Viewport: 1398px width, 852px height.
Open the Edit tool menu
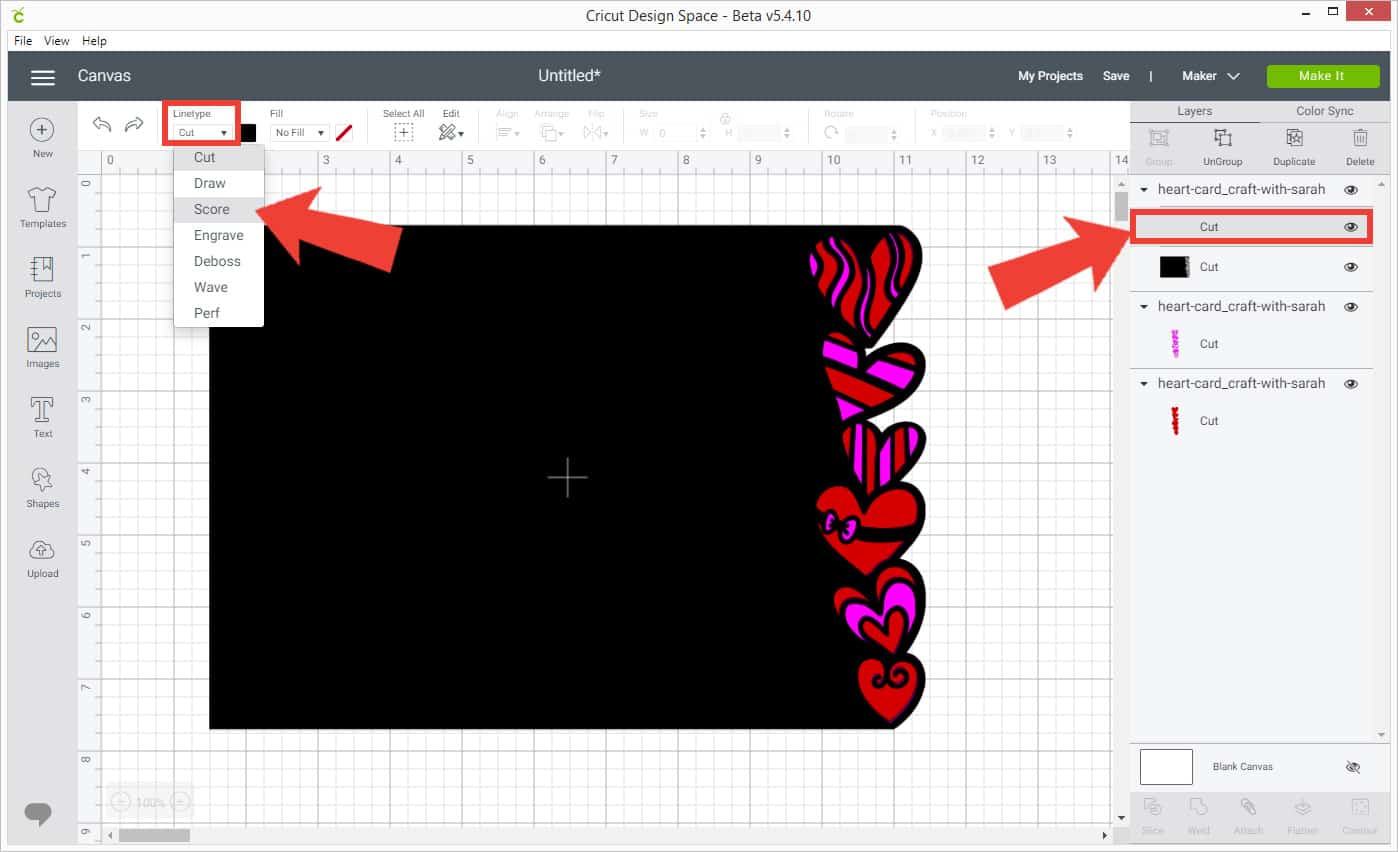451,132
